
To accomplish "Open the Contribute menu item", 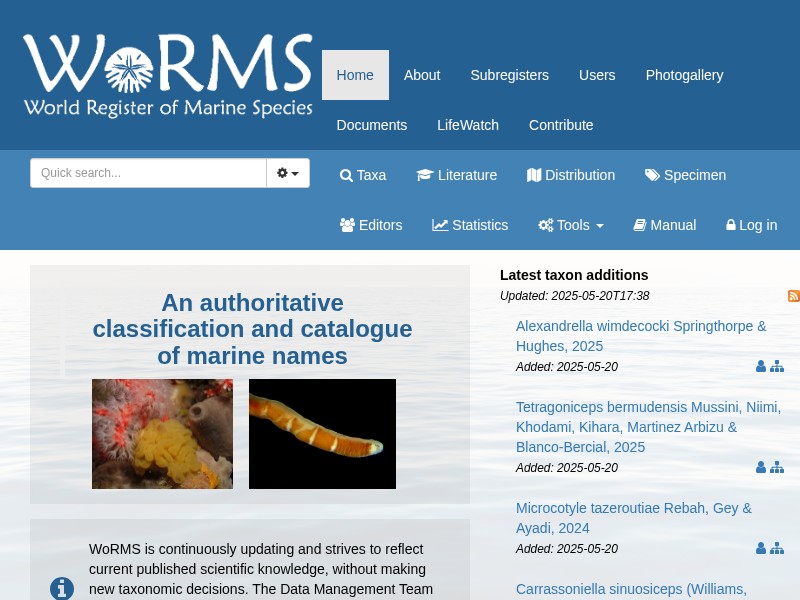I will click(x=561, y=125).
